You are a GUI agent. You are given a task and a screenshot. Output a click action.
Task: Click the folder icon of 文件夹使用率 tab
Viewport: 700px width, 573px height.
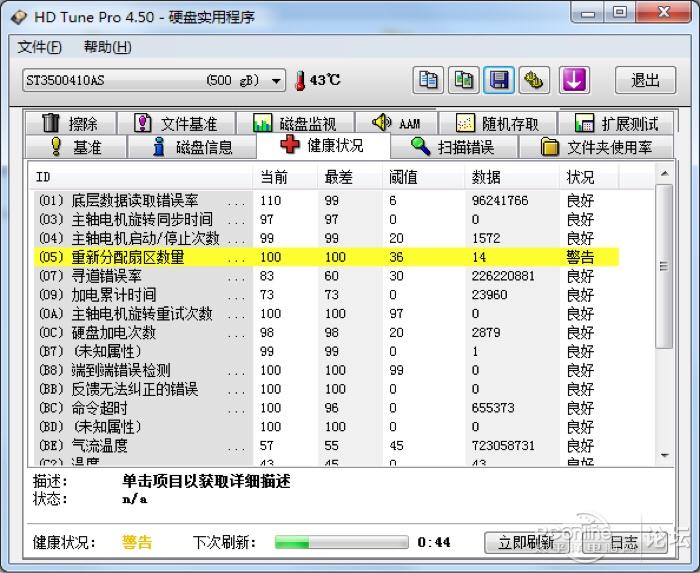[x=550, y=147]
